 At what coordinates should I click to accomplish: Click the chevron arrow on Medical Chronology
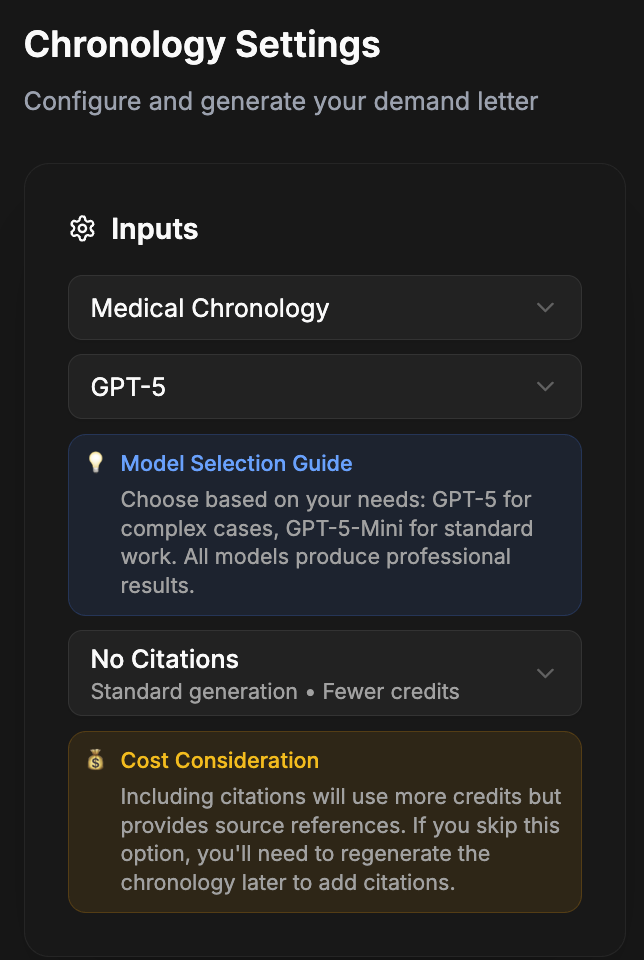pyautogui.click(x=545, y=307)
